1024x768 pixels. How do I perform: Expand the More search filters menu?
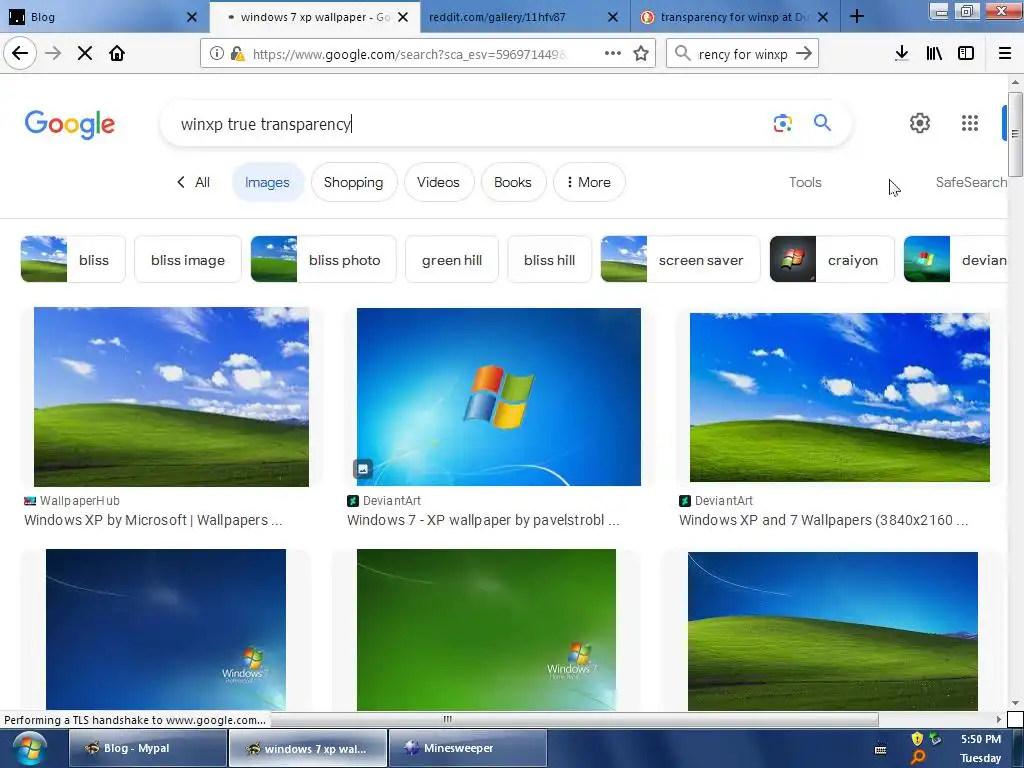click(589, 182)
